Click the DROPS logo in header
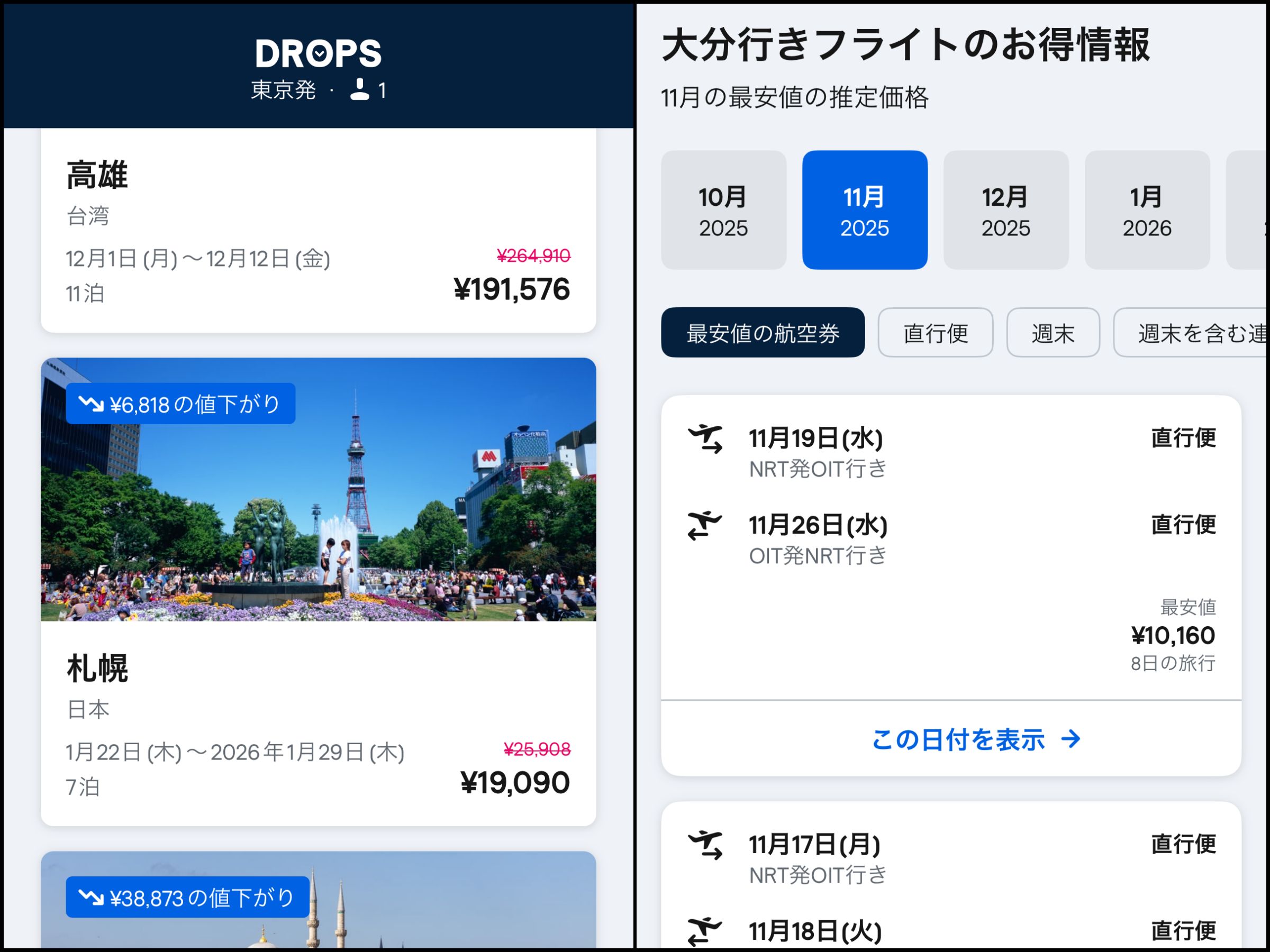The image size is (1270, 952). tap(318, 53)
